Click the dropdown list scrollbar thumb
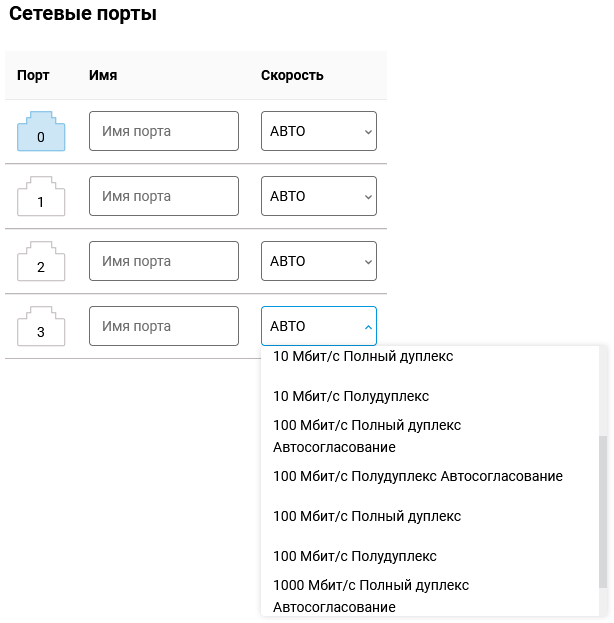614x623 pixels. (x=603, y=512)
